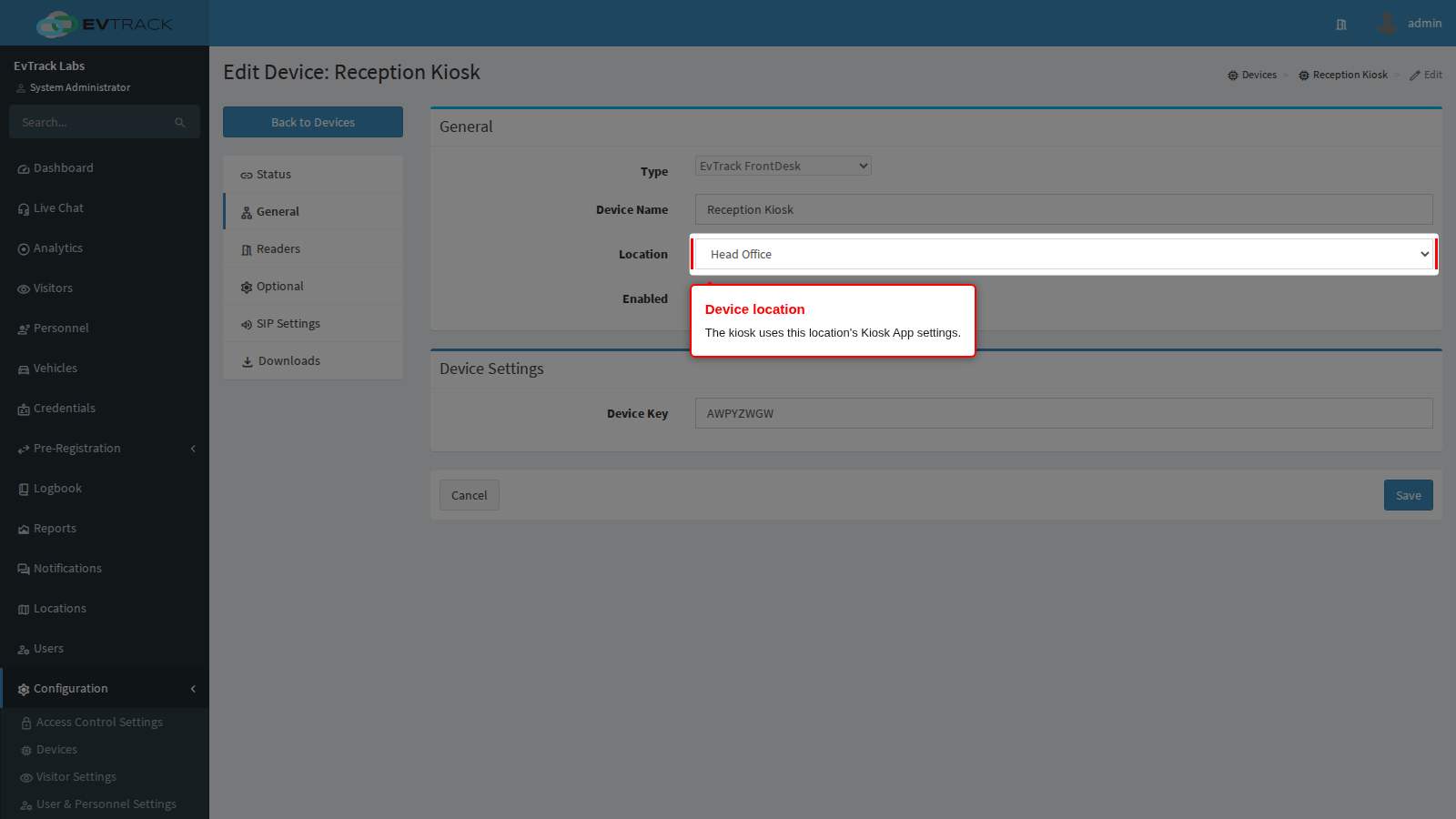Image resolution: width=1456 pixels, height=819 pixels.
Task: Open the Logbook page
Action: (105, 489)
